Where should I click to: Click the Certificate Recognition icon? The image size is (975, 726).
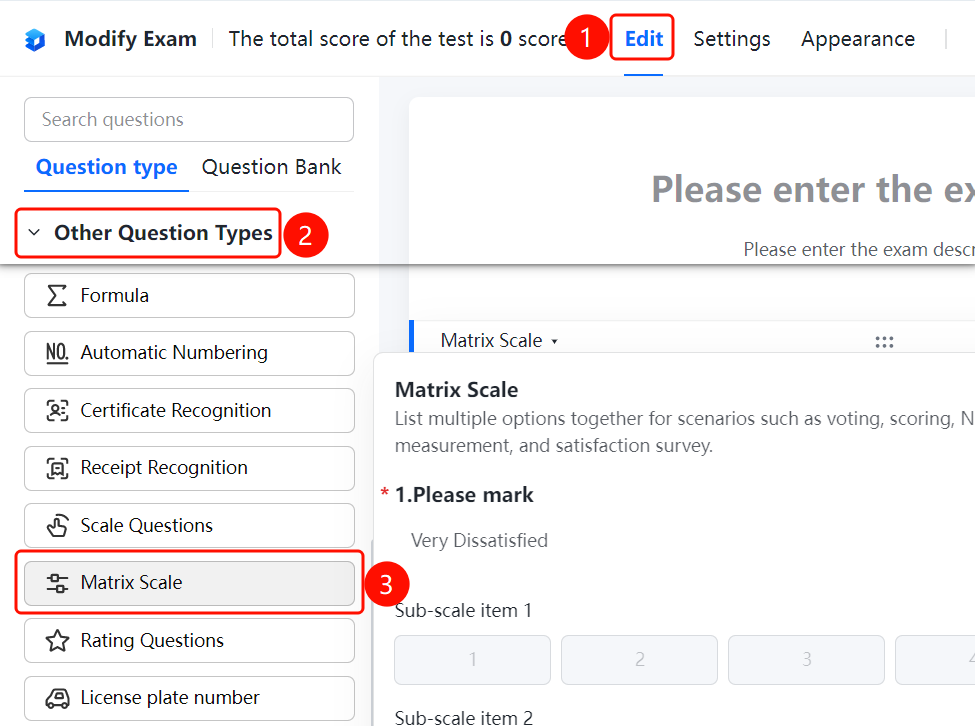click(x=57, y=410)
